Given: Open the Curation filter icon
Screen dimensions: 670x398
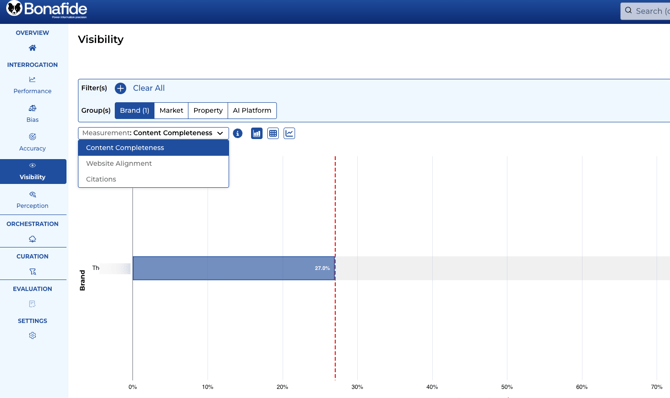Looking at the screenshot, I should [x=32, y=271].
